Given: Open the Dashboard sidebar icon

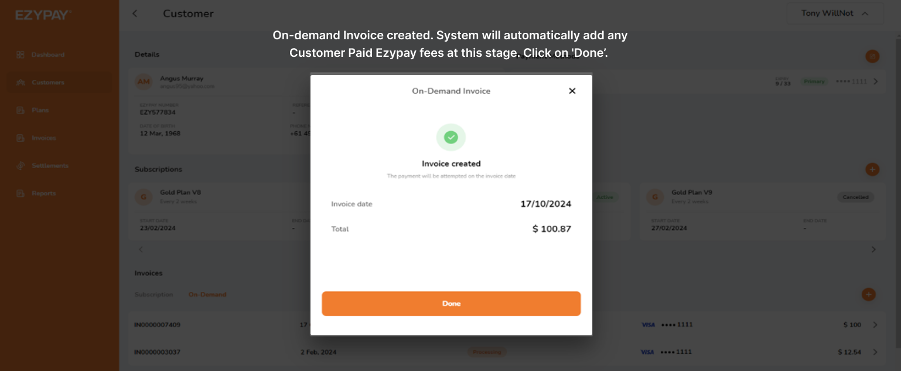Looking at the screenshot, I should pyautogui.click(x=20, y=55).
